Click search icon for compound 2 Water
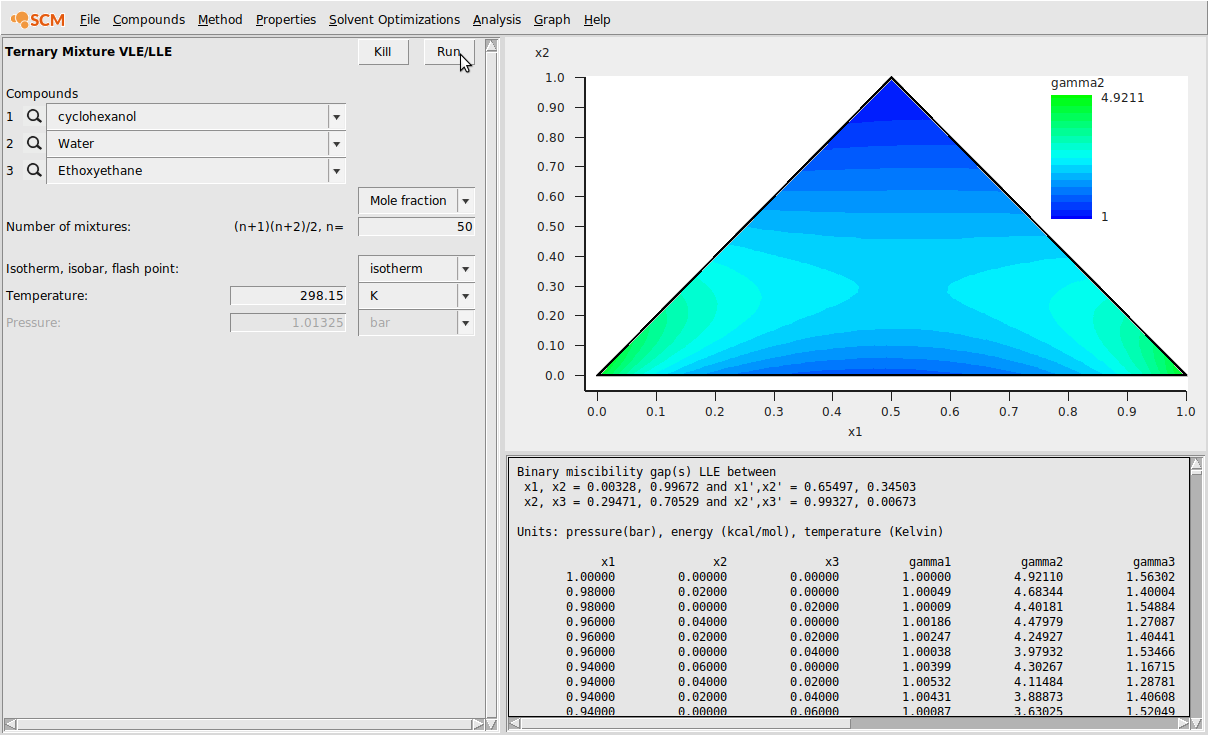The width and height of the screenshot is (1208, 735). [x=34, y=144]
